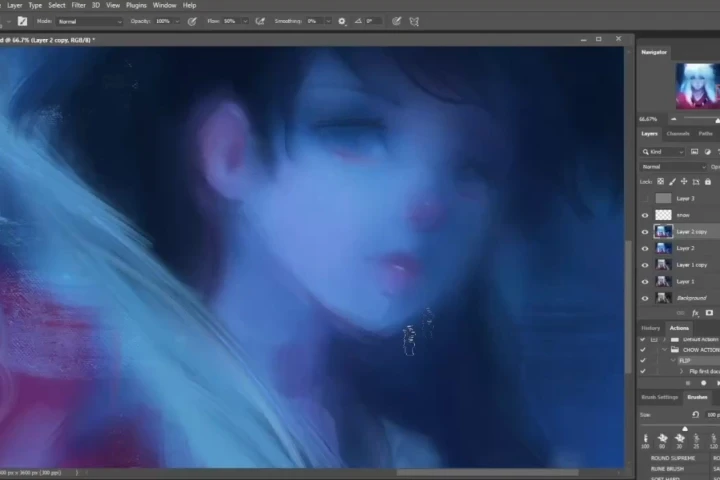Open the Plugins menu
This screenshot has height=480, width=720.
coord(136,5)
